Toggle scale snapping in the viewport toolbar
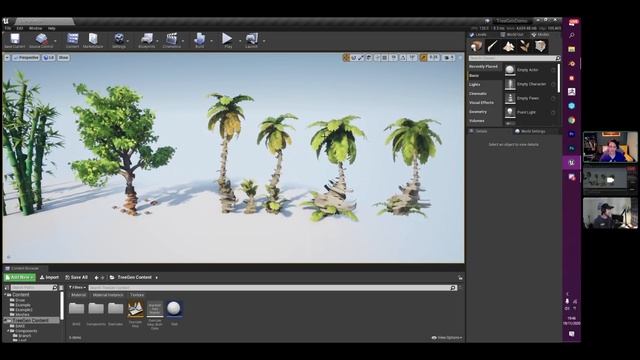Image resolution: width=640 pixels, height=360 pixels. point(424,58)
